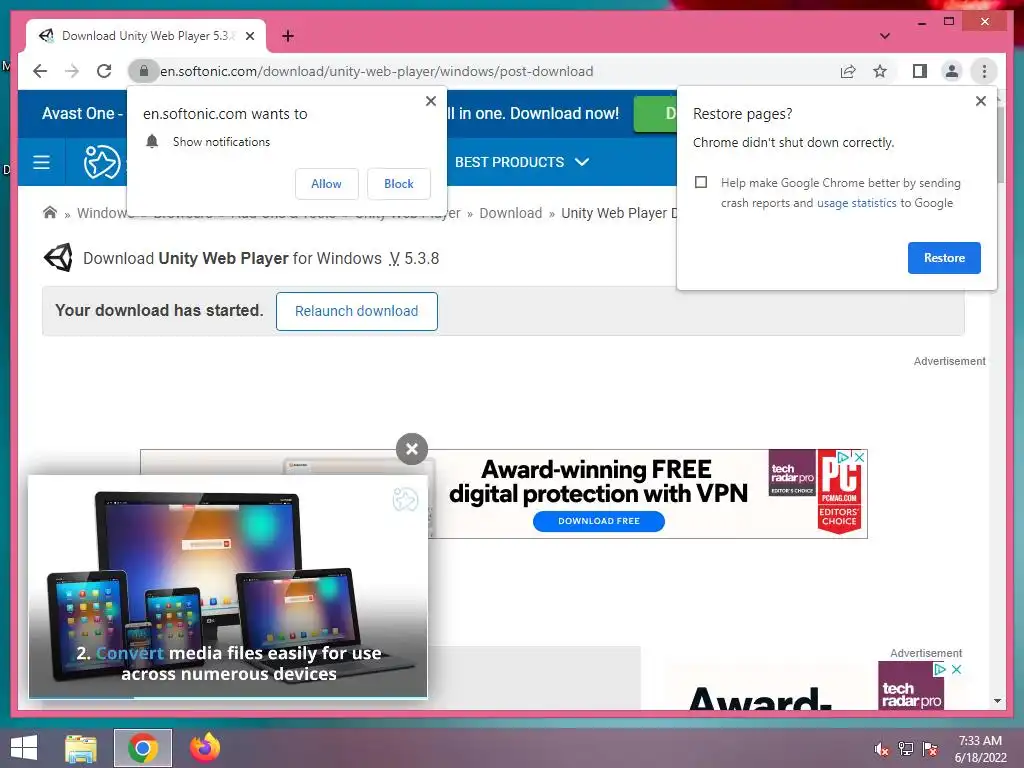Viewport: 1024px width, 768px height.
Task: Block softonic notifications
Action: [398, 184]
